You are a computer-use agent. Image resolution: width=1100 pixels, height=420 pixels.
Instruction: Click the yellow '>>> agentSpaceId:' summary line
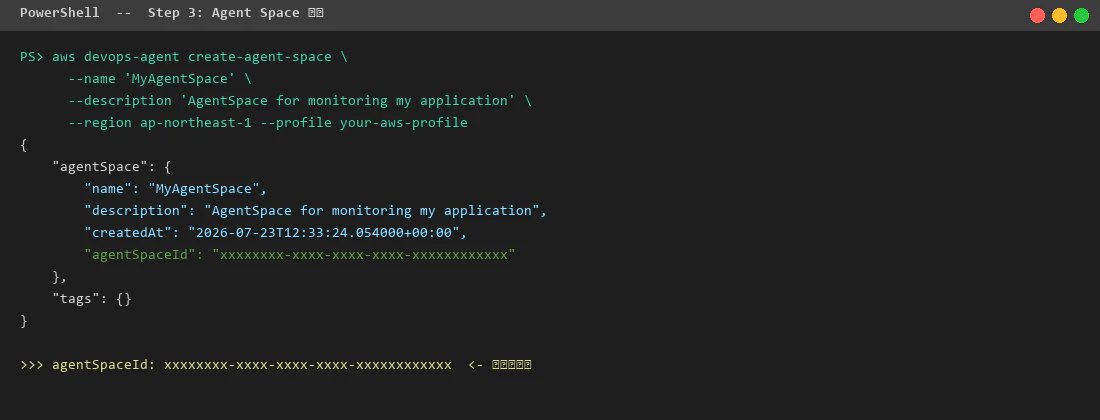point(276,365)
